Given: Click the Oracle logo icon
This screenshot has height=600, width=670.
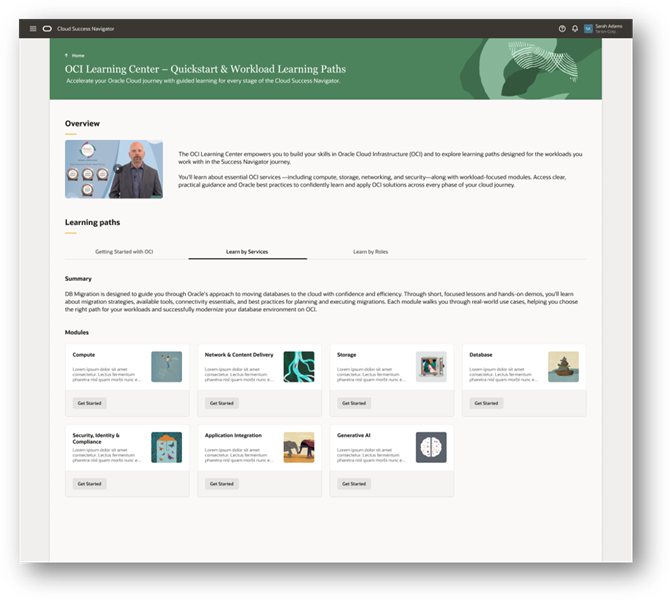Looking at the screenshot, I should click(47, 29).
